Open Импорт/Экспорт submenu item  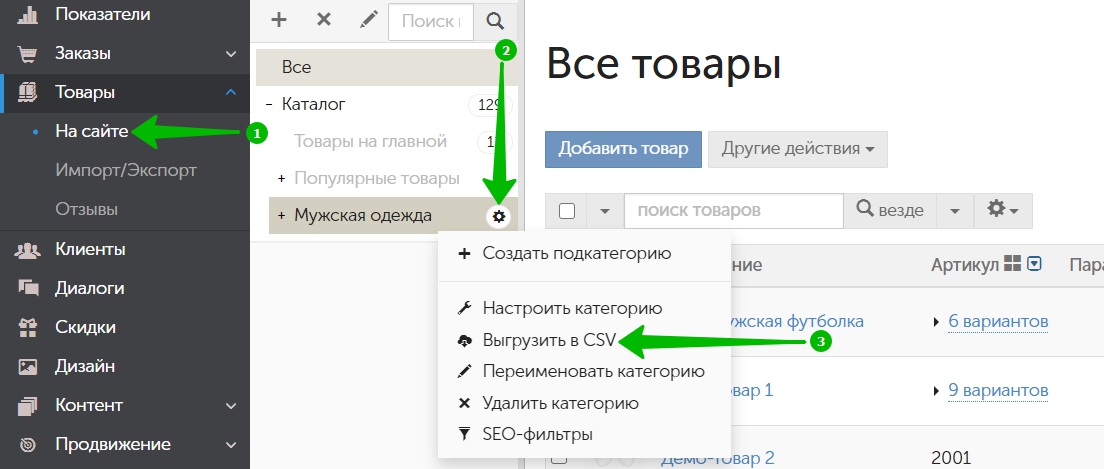pyautogui.click(x=126, y=170)
